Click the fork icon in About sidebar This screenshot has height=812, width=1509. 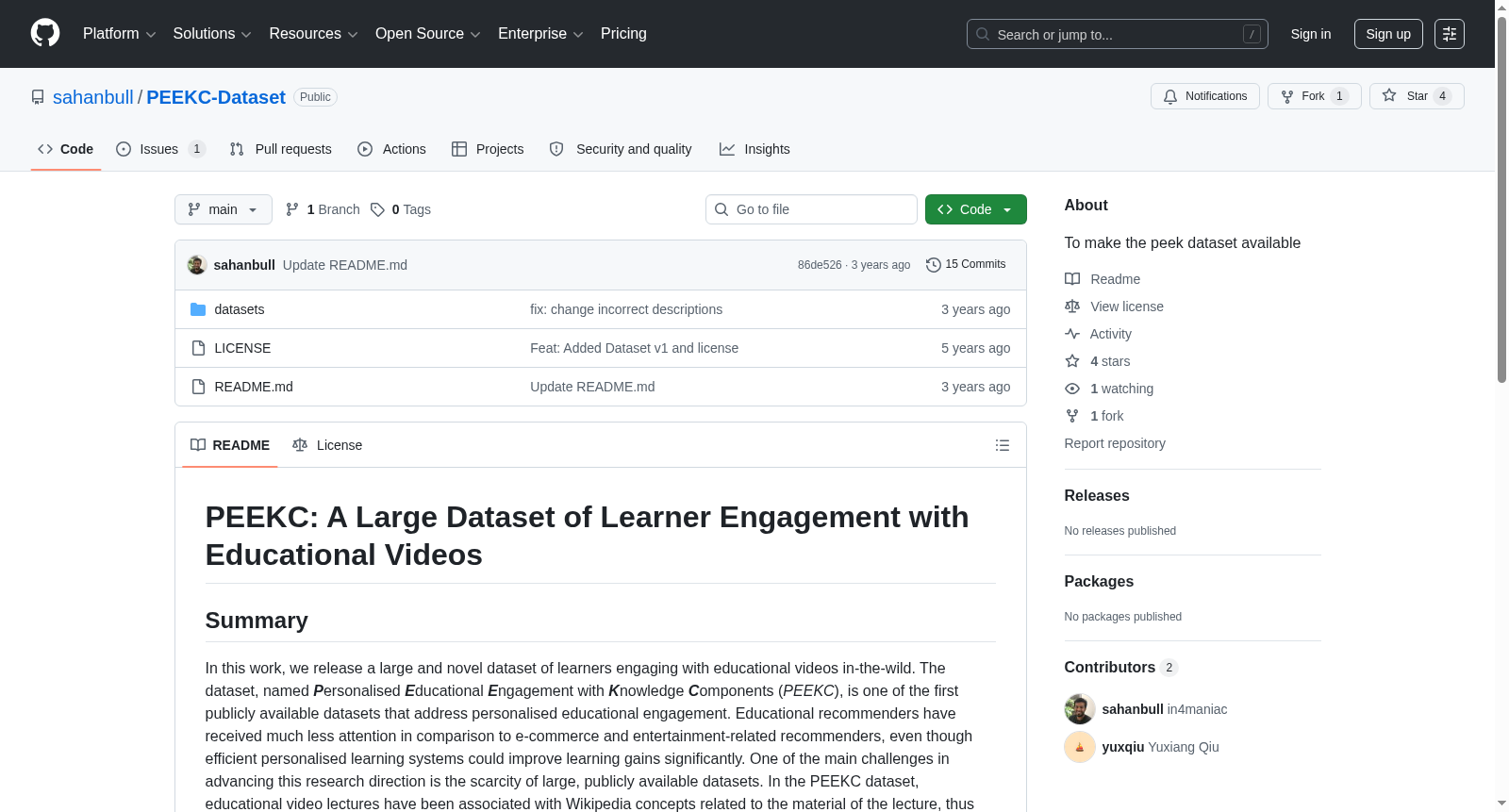(1072, 416)
